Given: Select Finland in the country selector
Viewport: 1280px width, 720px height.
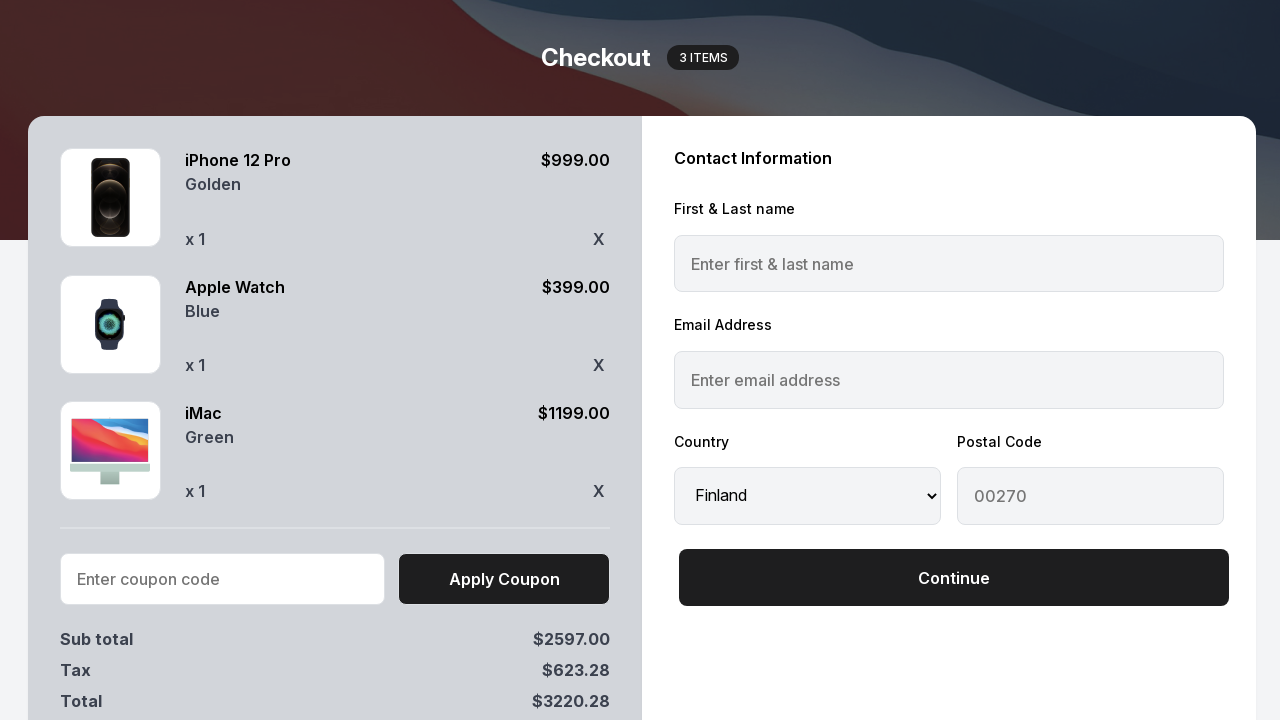Looking at the screenshot, I should click(807, 496).
